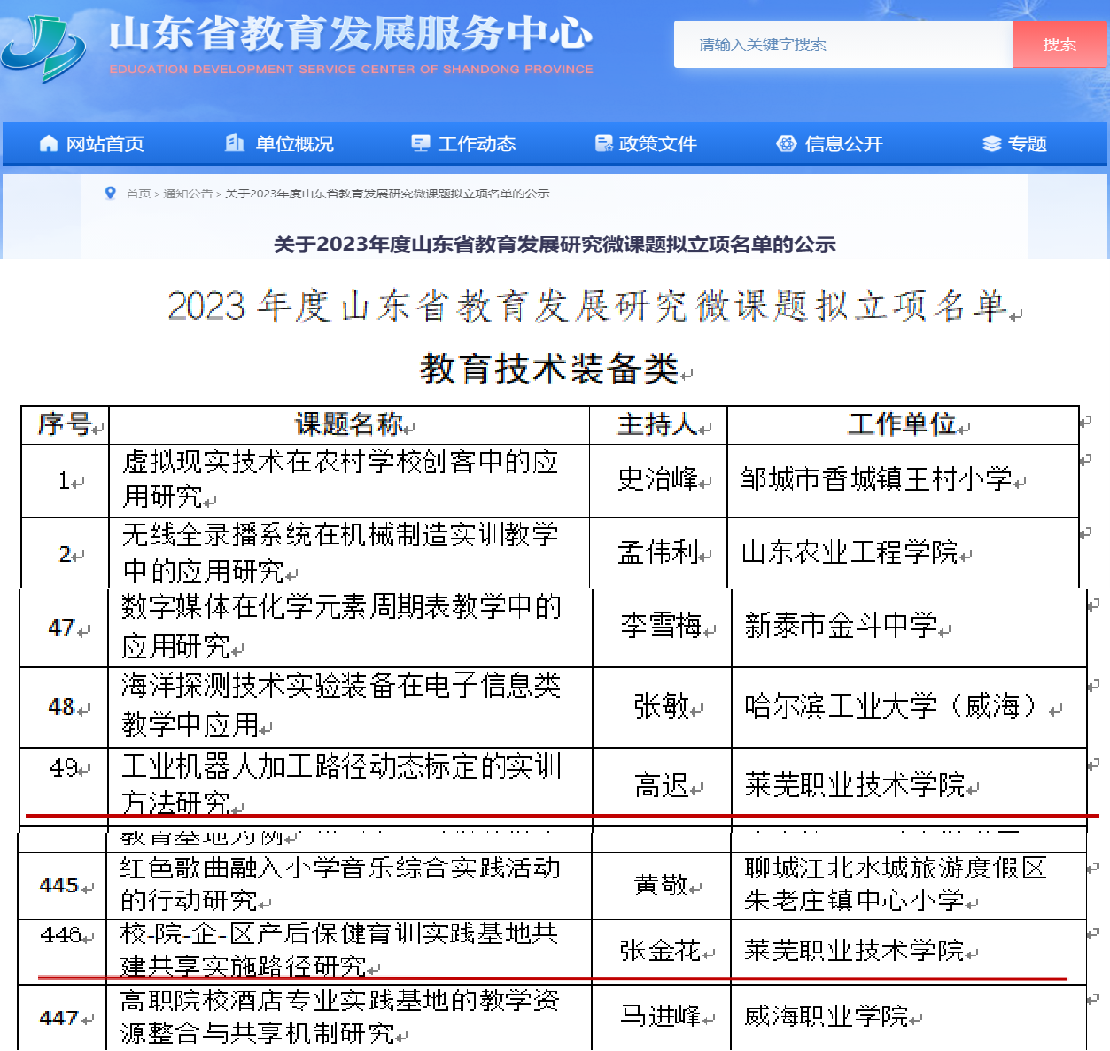Click the home icon beside 网站首页
This screenshot has height=1051, width=1110.
coord(49,144)
